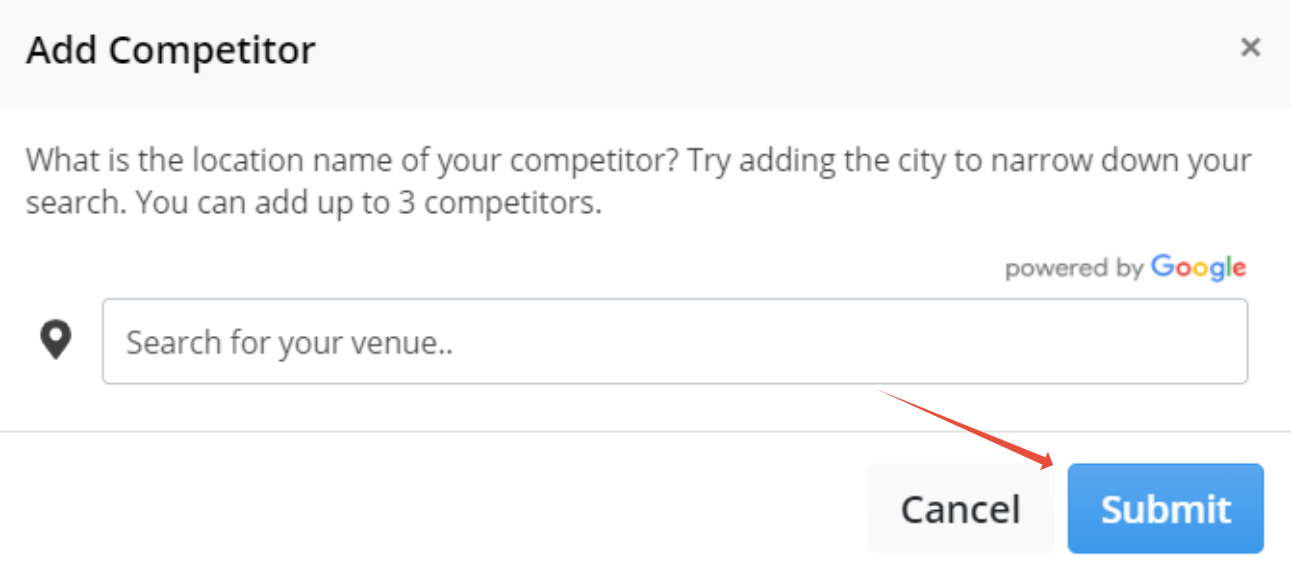Click the Add Competitor title
This screenshot has height=573, width=1291.
(171, 49)
